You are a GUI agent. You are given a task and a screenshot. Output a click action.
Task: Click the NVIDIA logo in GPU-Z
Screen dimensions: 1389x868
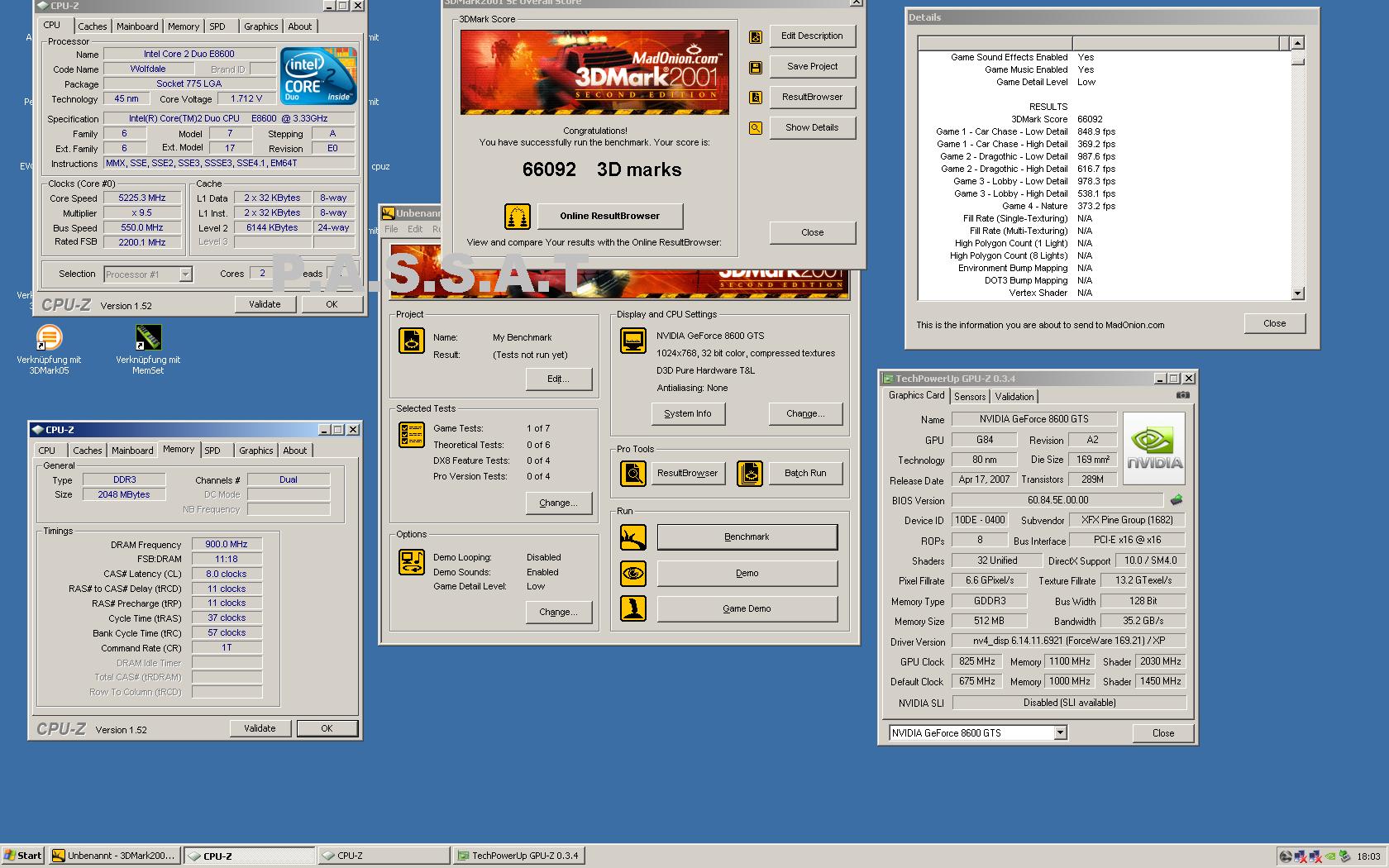click(1155, 448)
